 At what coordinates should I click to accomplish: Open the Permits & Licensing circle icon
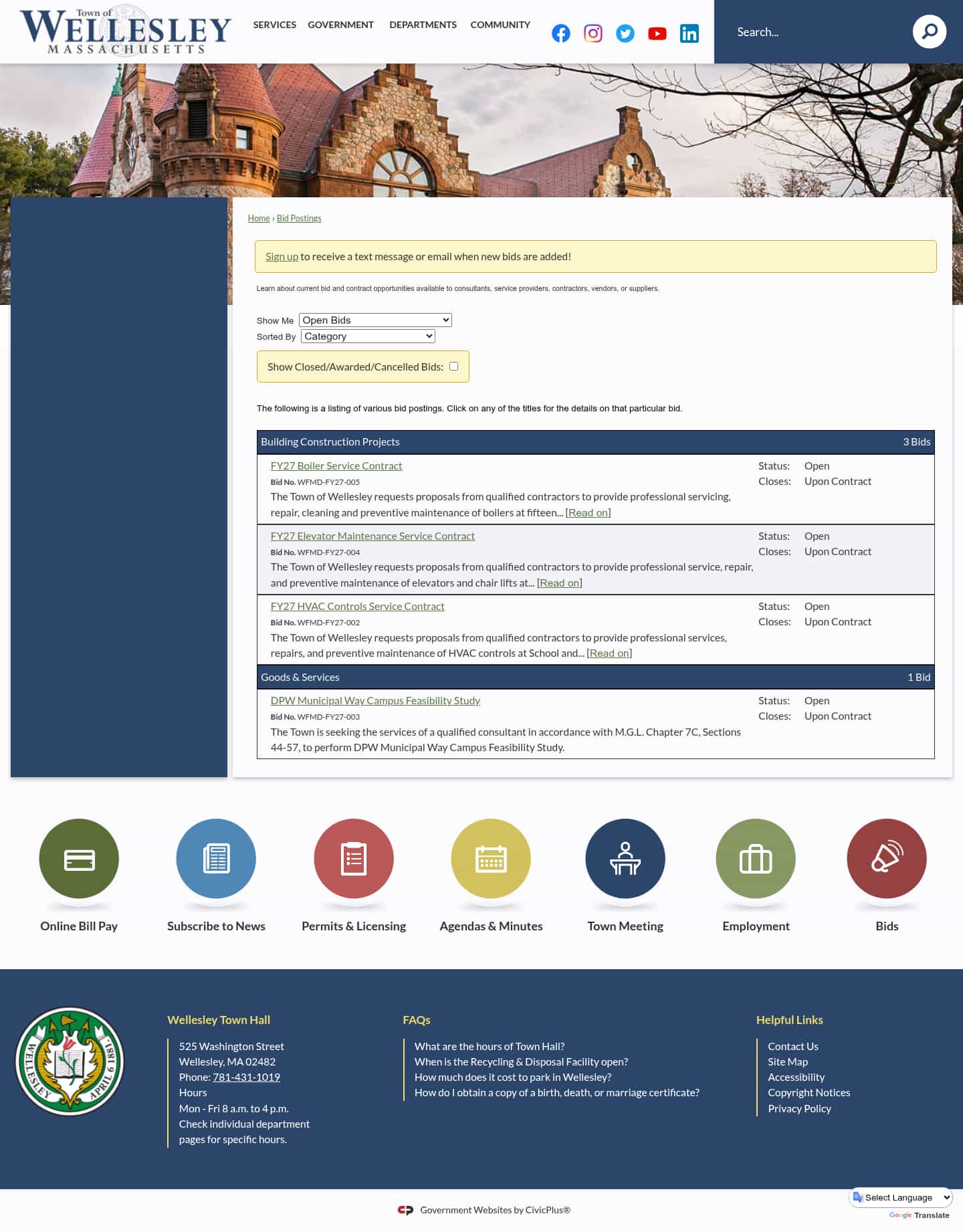pos(354,858)
